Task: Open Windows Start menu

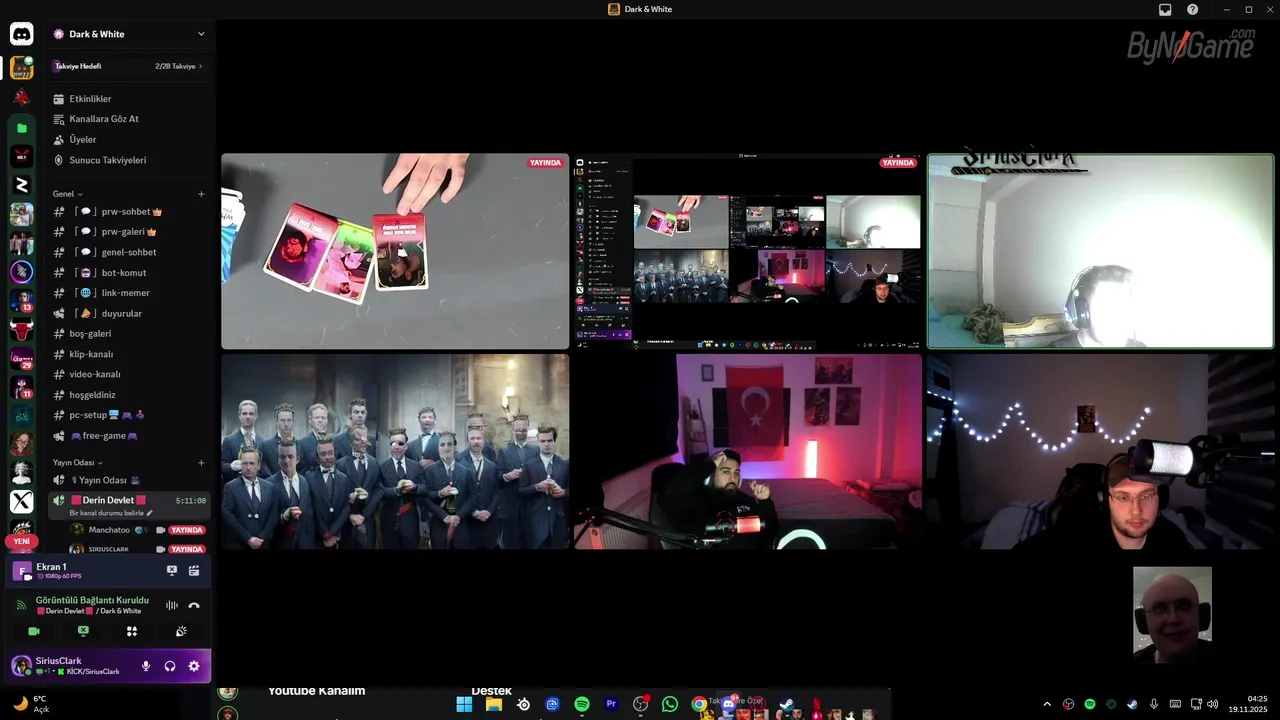Action: click(x=464, y=704)
